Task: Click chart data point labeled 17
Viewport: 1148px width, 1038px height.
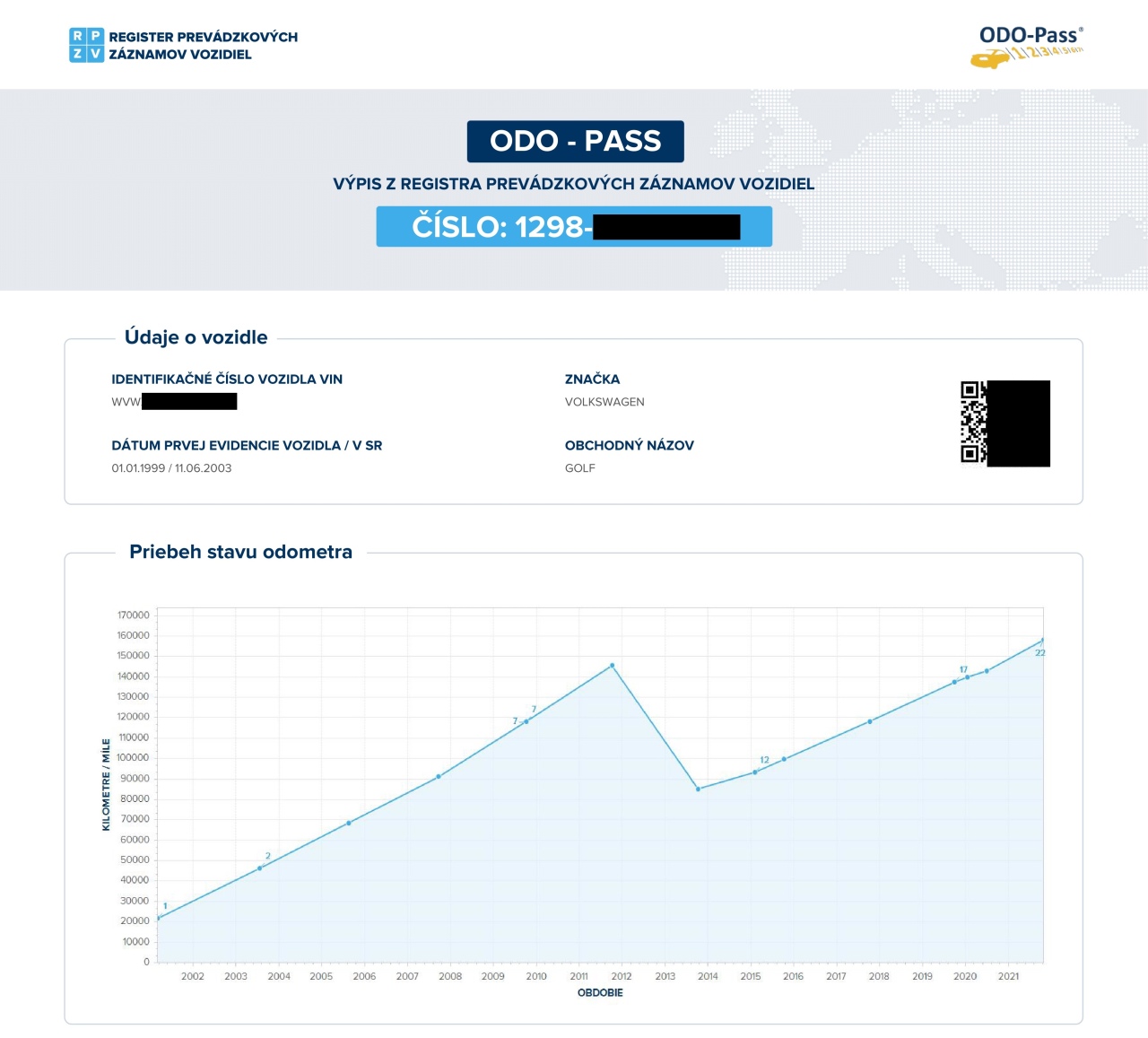Action: click(x=967, y=677)
